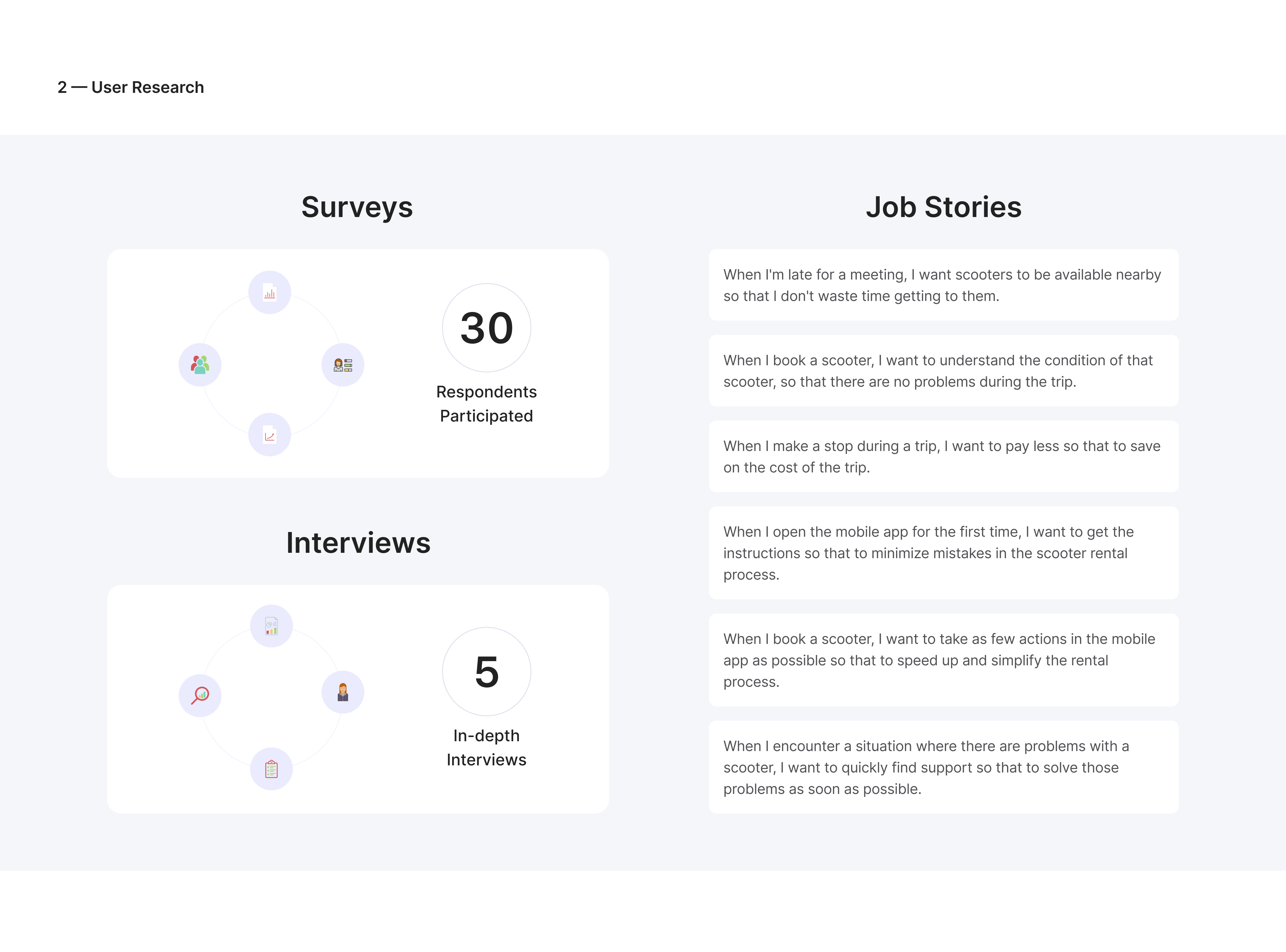Click the circle showing number 30
Viewport: 1286px width, 952px height.
click(486, 328)
